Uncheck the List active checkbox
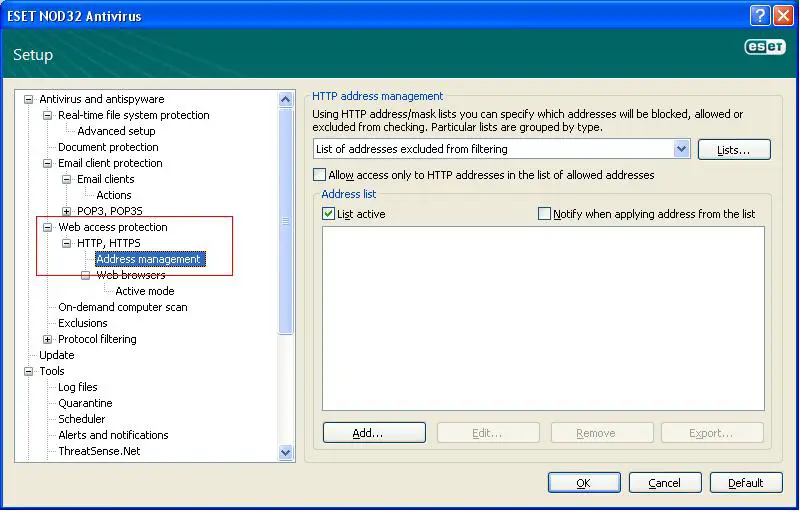The height and width of the screenshot is (513, 800). 328,214
